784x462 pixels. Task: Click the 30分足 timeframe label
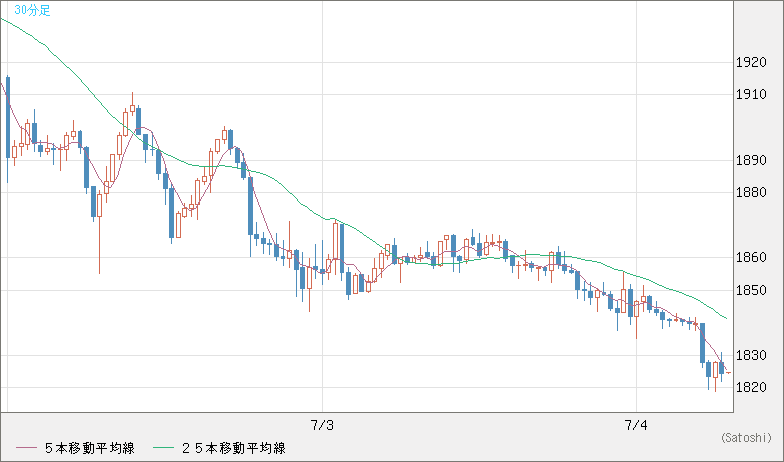32,10
